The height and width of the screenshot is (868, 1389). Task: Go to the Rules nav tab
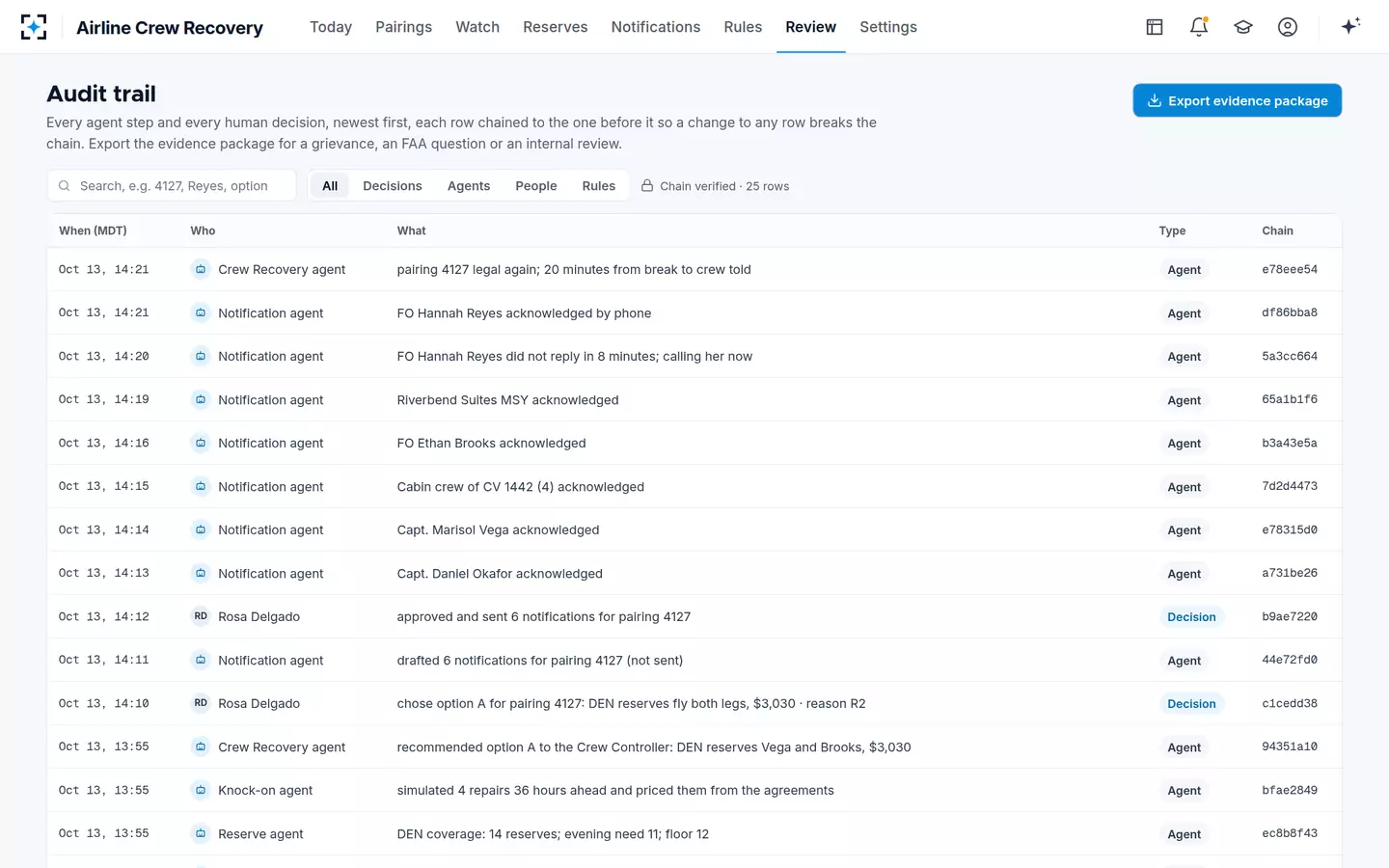[743, 27]
